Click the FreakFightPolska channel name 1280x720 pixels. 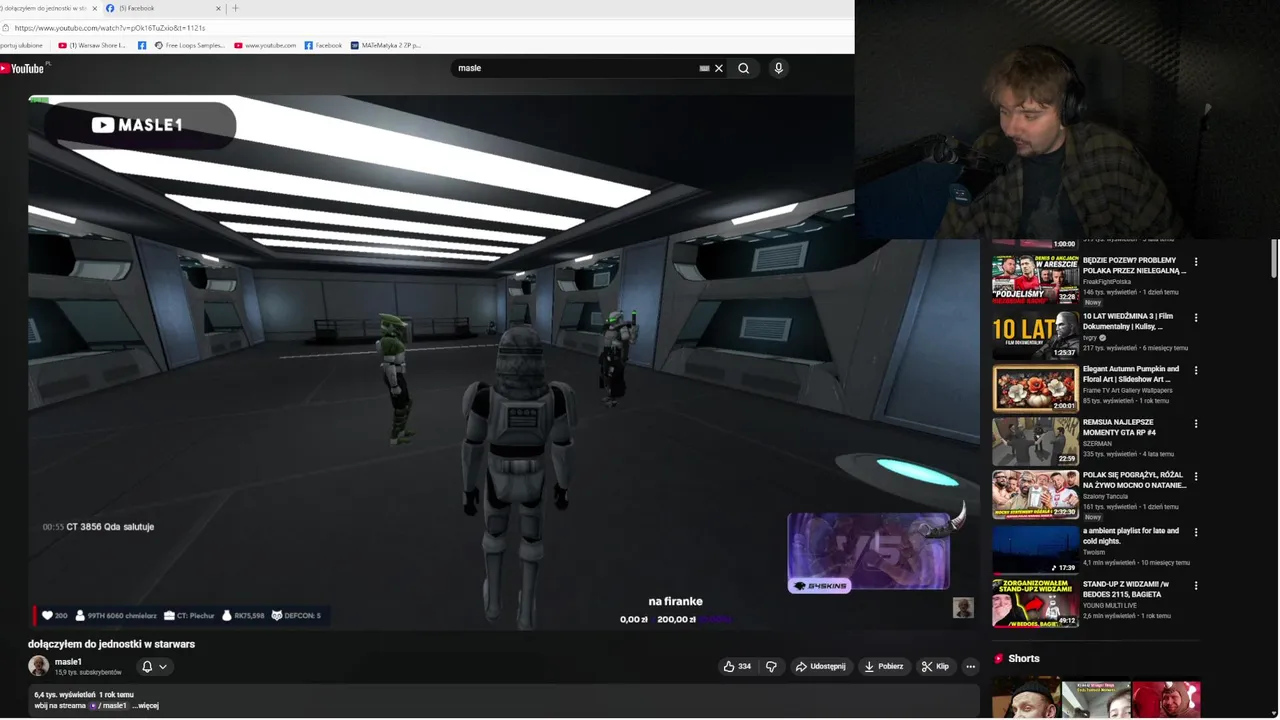1107,282
